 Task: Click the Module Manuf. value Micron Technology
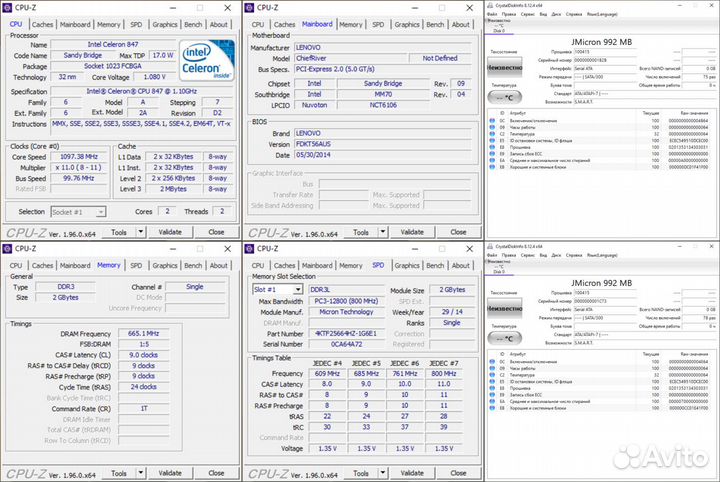pos(346,312)
